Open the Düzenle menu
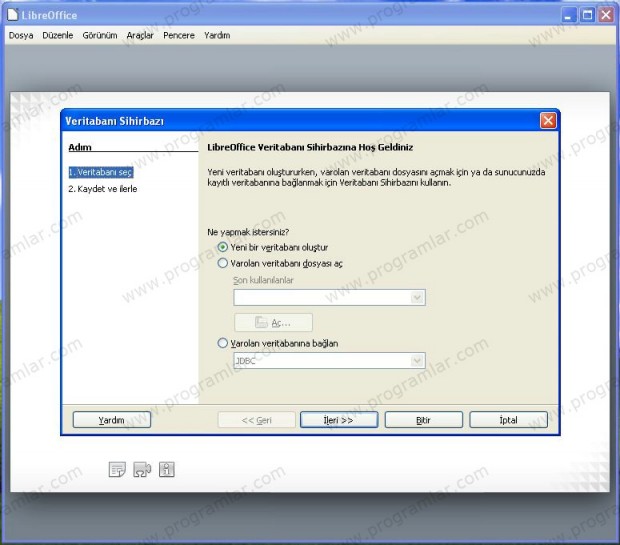This screenshot has height=545, width=620. (x=58, y=35)
